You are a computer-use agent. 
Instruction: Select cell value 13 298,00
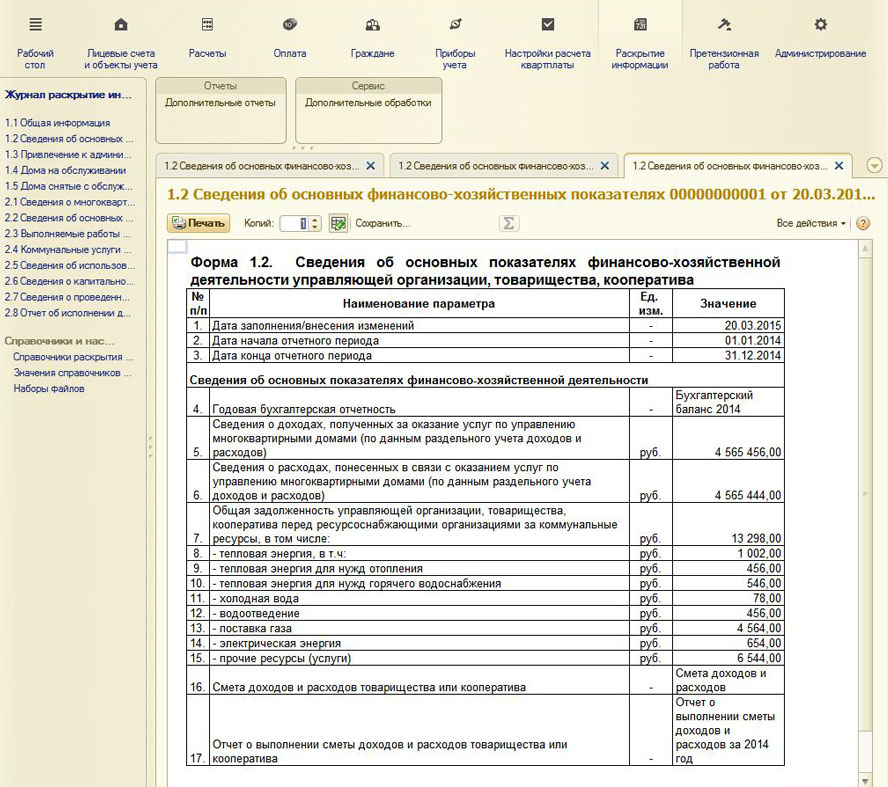click(728, 524)
